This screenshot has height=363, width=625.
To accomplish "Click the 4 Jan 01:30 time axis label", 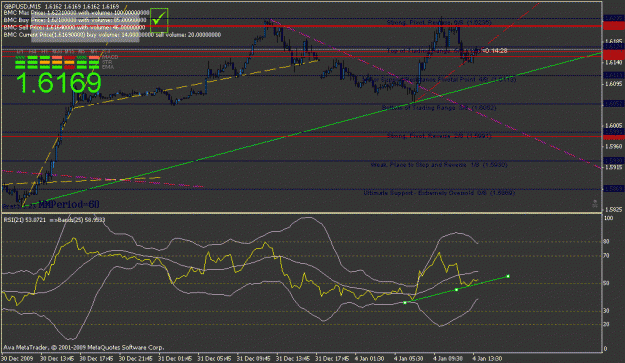I will 370,358.
